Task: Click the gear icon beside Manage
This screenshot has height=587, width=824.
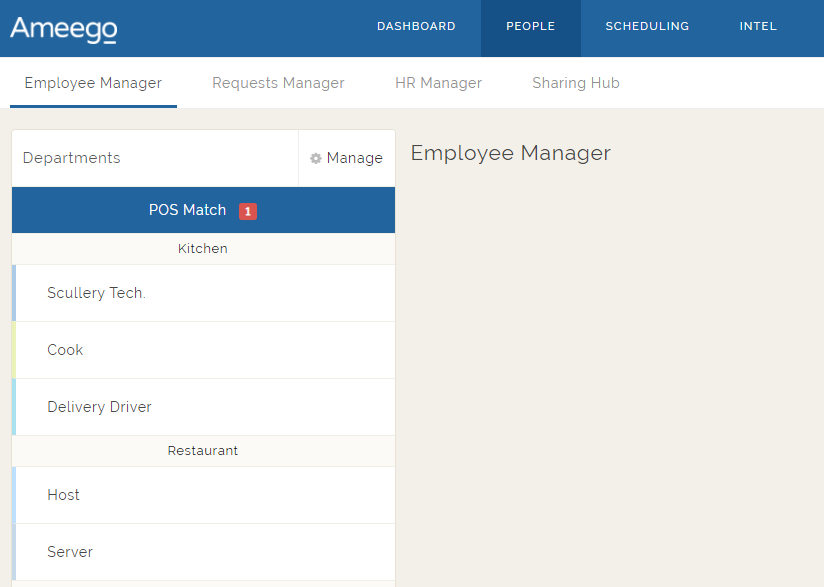Action: pos(316,158)
